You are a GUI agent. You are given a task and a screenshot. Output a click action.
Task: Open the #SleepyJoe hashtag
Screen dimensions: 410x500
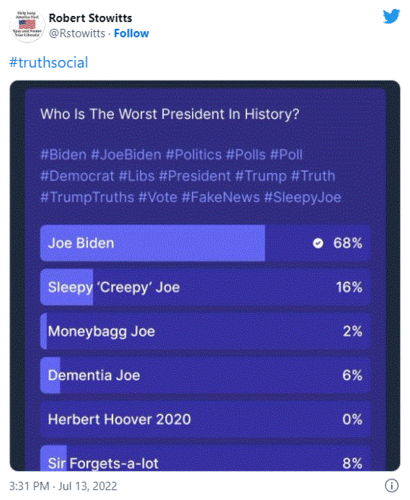coord(303,197)
